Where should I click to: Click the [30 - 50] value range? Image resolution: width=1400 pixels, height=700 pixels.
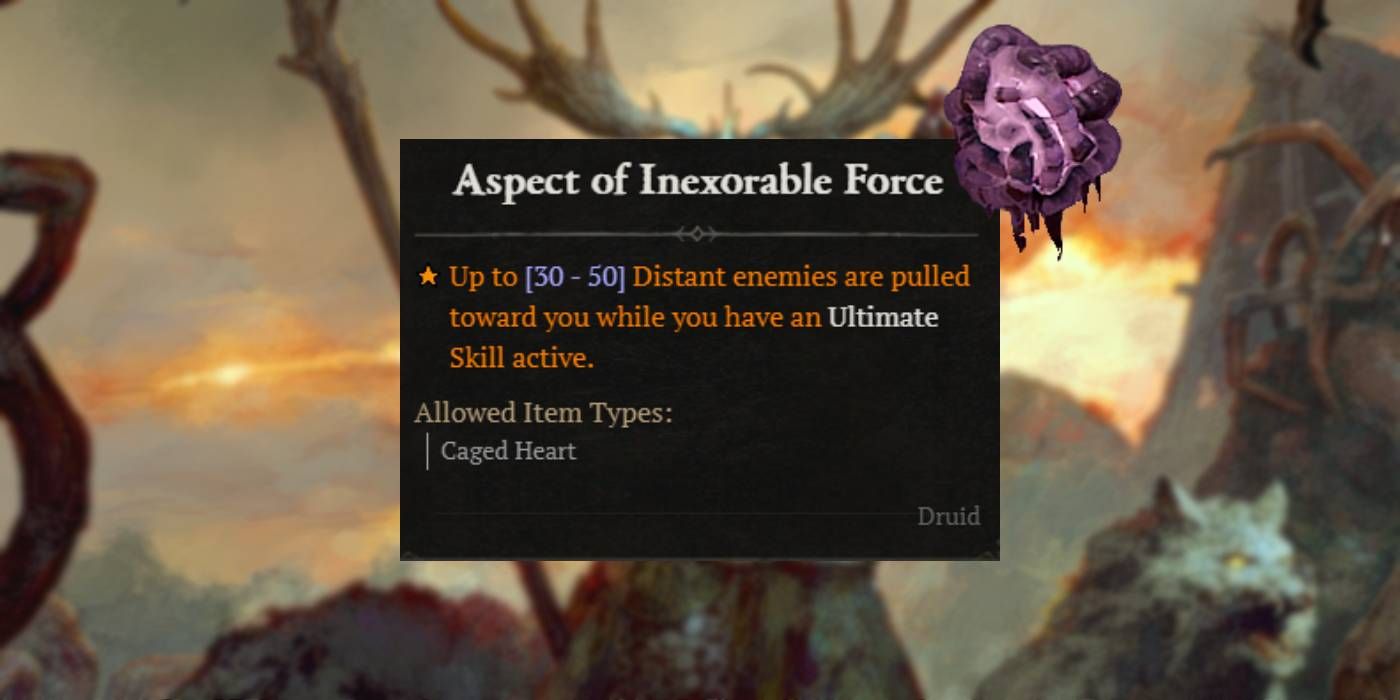click(574, 276)
